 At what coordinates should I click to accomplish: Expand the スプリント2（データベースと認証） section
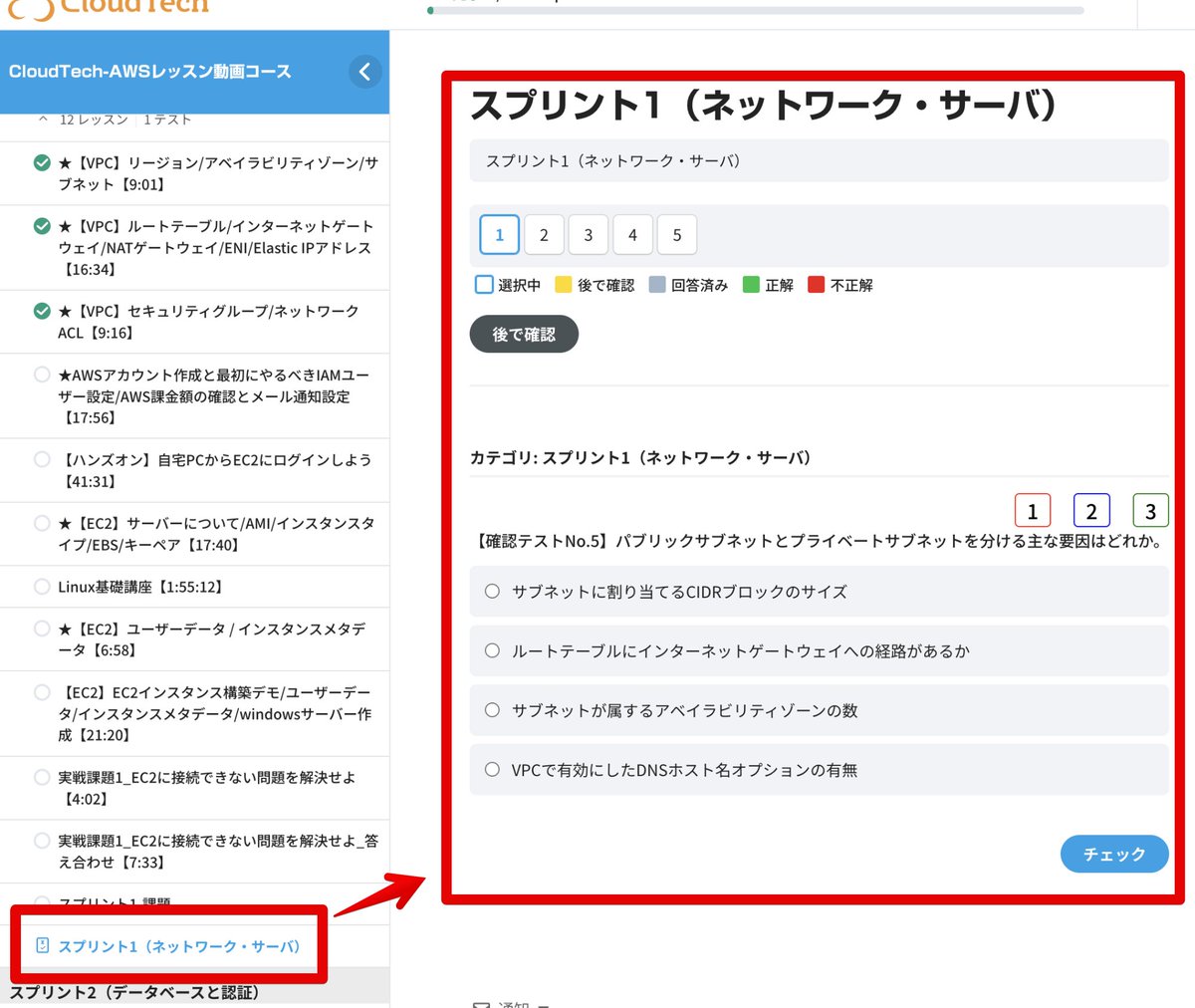[194, 992]
